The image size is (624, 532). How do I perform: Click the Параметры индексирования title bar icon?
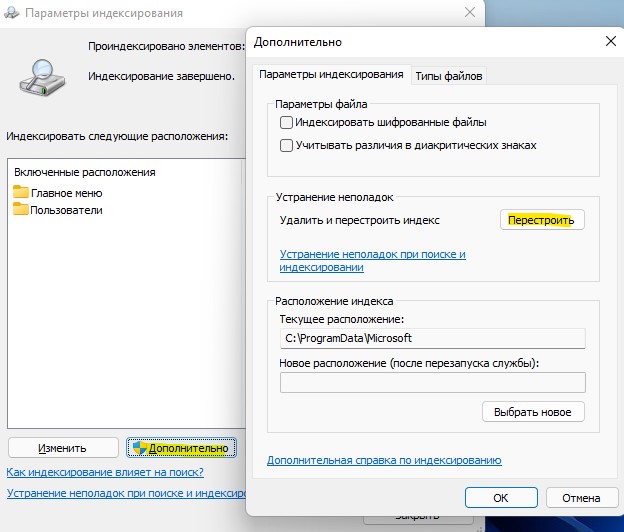tap(12, 13)
